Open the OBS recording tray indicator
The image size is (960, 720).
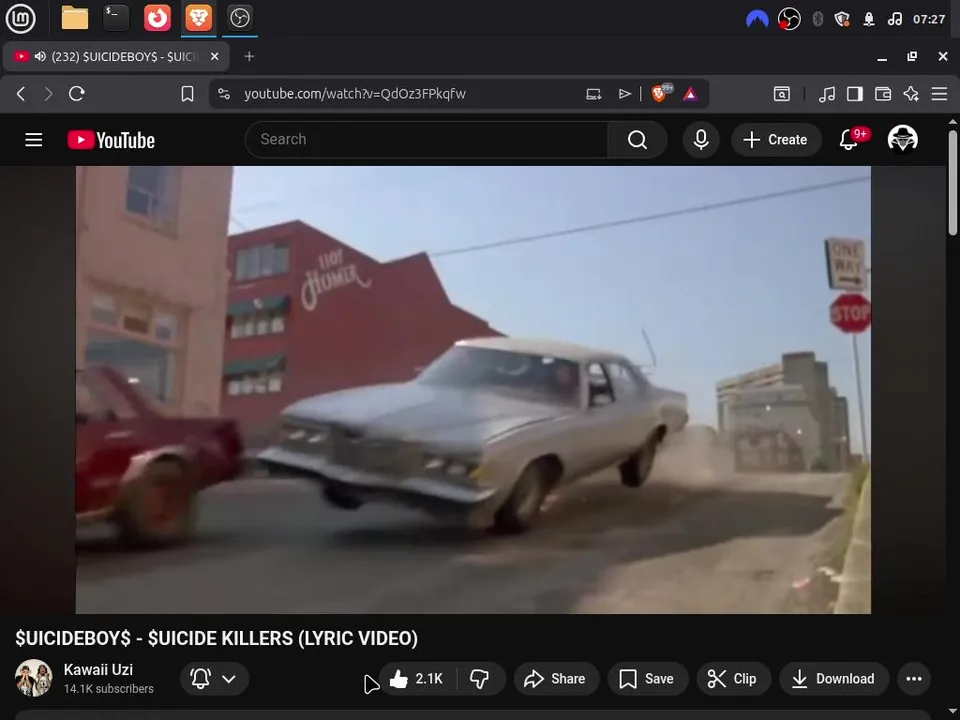click(789, 19)
